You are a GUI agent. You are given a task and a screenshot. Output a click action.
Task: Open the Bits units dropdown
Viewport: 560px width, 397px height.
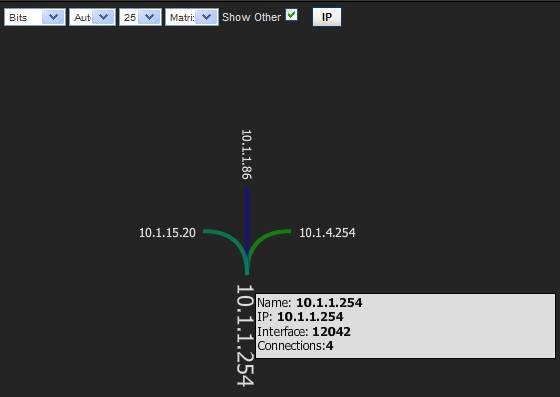pyautogui.click(x=35, y=17)
